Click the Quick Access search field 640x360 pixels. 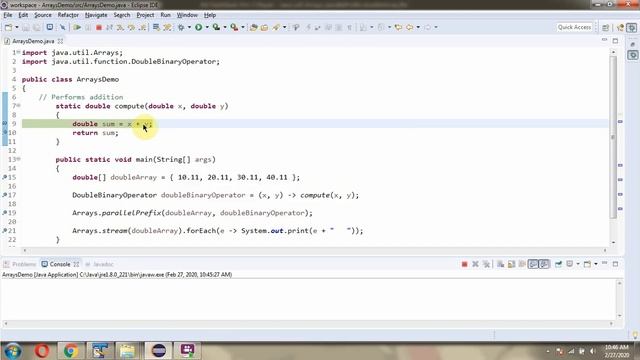(x=574, y=27)
